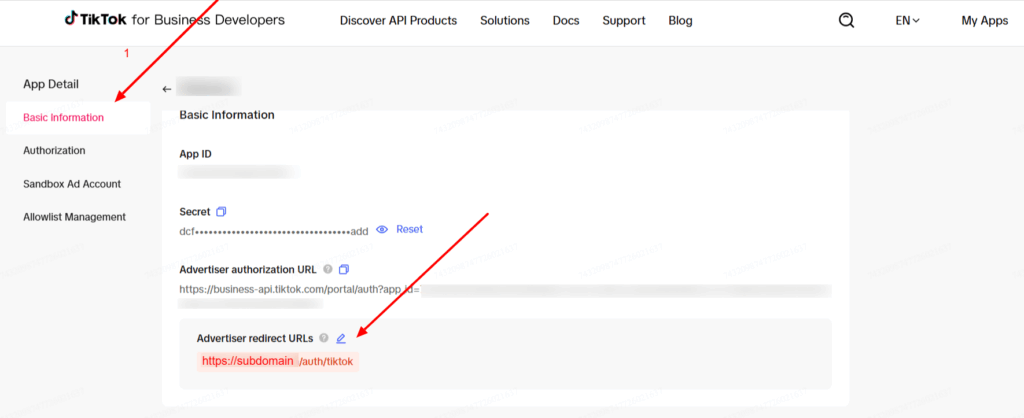Click help icon beside Advertiser authorization URL
The width and height of the screenshot is (1024, 418).
328,269
